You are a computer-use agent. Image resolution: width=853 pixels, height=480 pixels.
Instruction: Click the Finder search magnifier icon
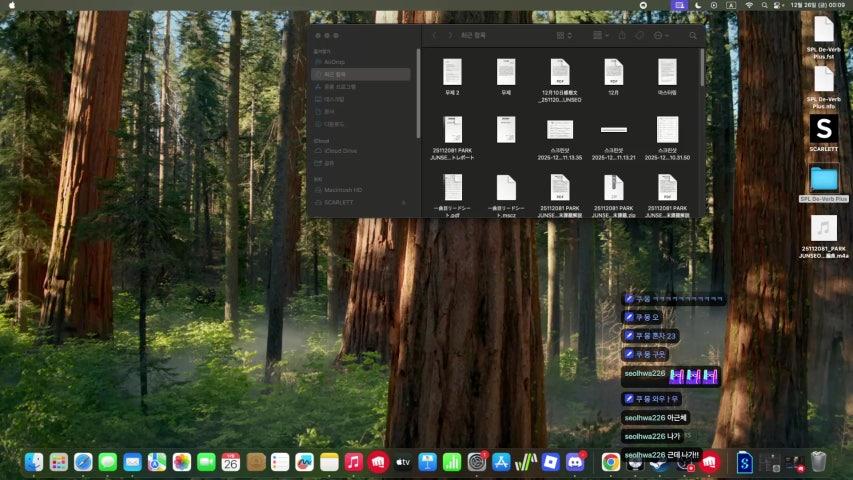[x=692, y=35]
